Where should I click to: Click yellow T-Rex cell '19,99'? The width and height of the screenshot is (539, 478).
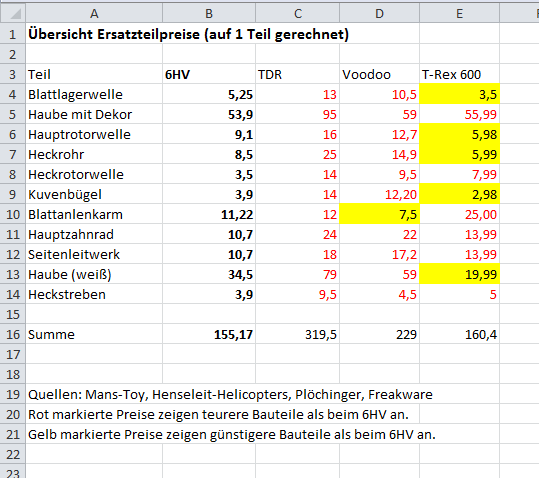459,274
